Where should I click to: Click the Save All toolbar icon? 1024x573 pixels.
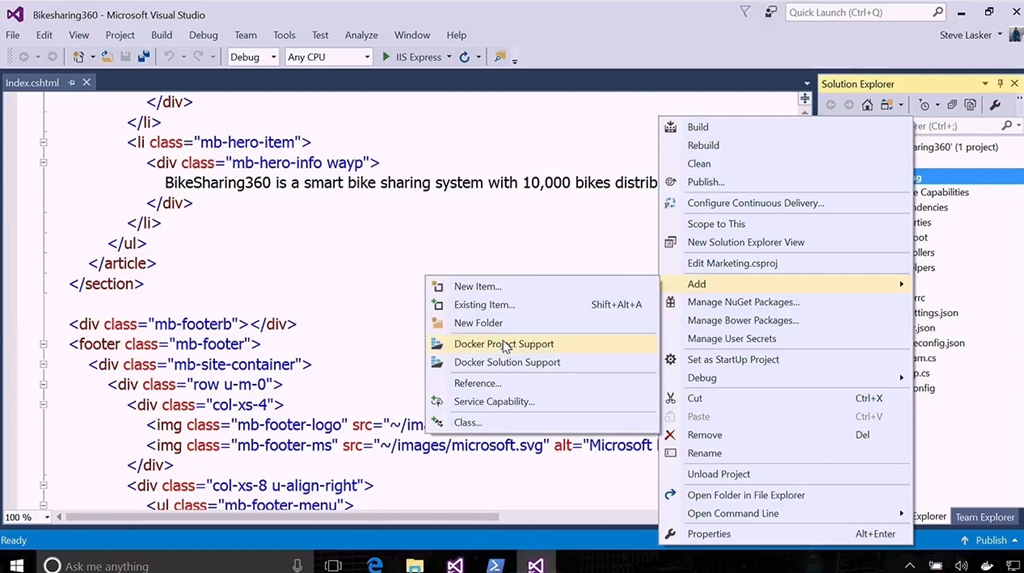(143, 57)
